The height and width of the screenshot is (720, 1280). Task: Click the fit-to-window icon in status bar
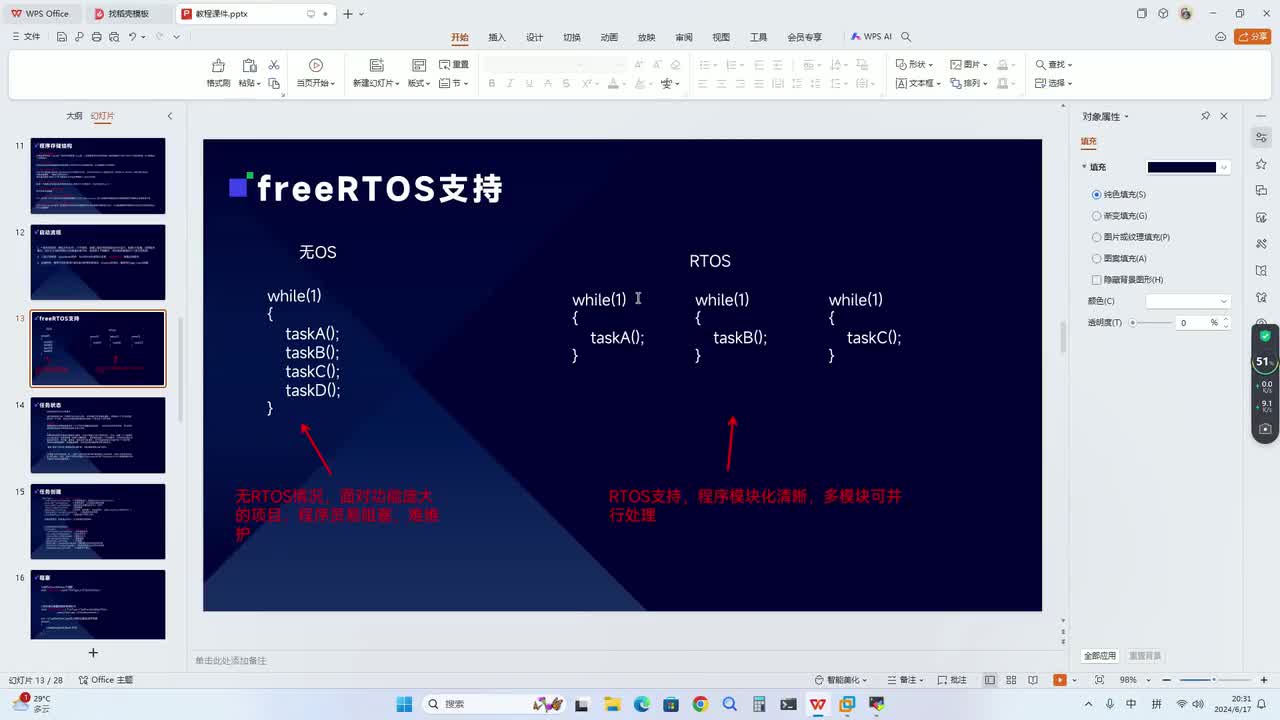pyautogui.click(x=1100, y=680)
